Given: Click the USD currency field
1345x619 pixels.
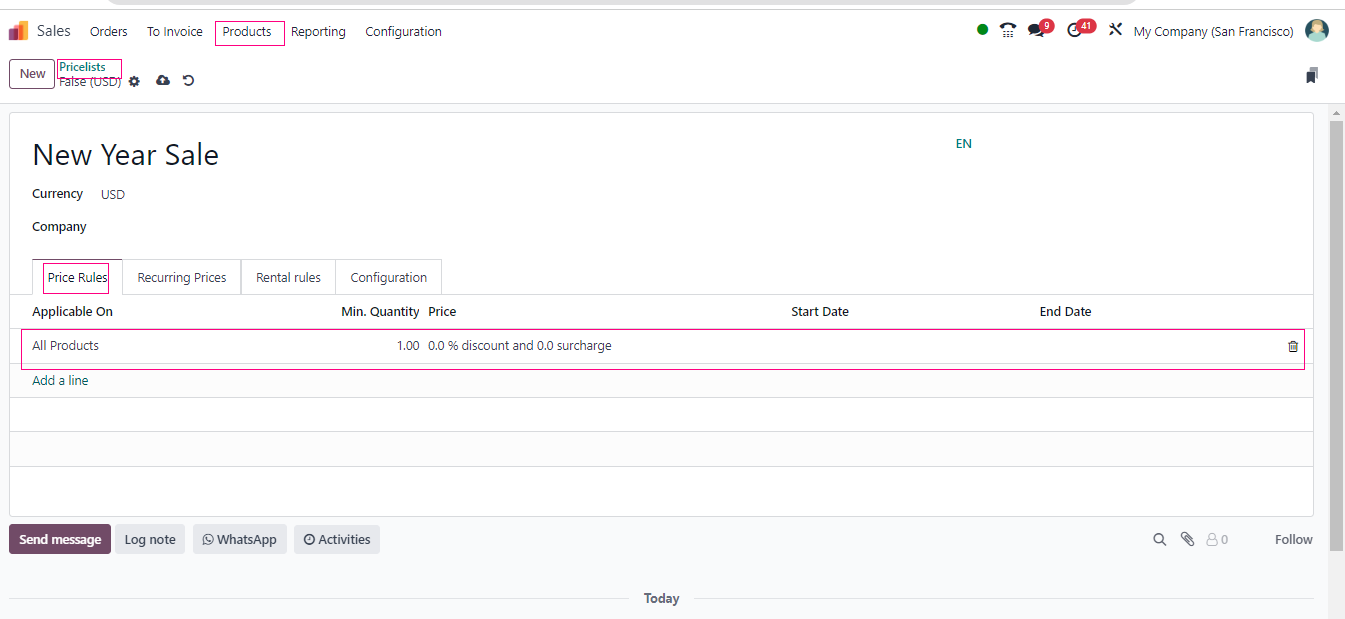Looking at the screenshot, I should coord(113,195).
